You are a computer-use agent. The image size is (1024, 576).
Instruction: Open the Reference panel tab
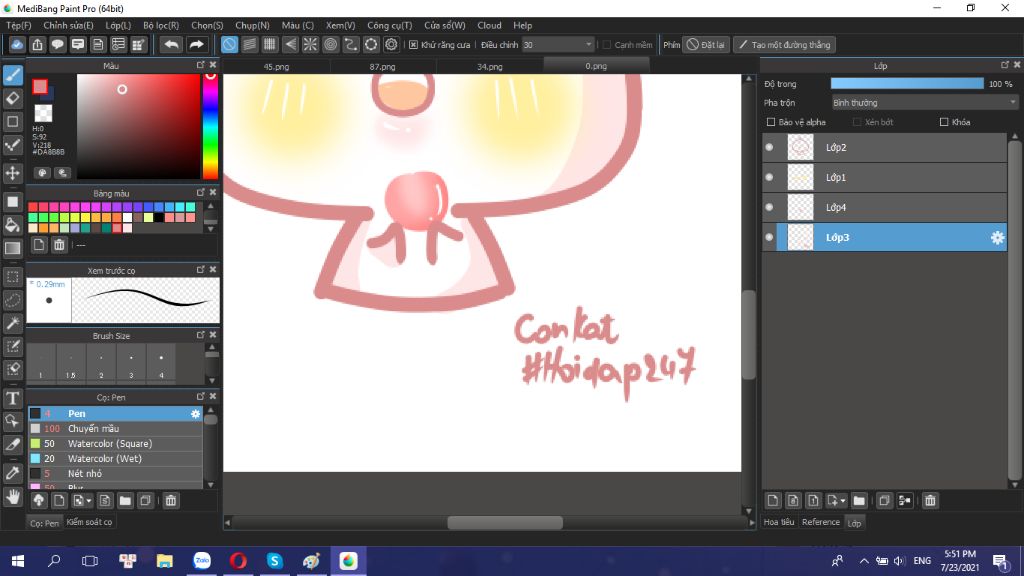coord(820,522)
